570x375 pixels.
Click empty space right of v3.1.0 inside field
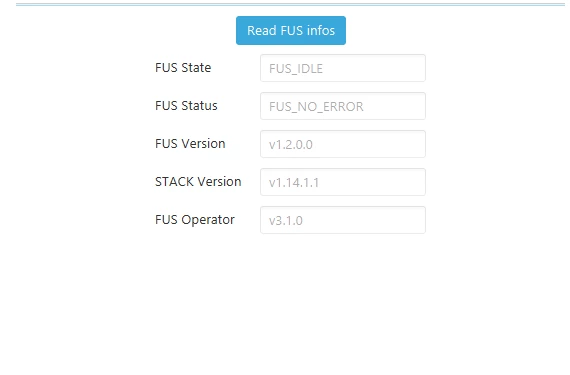coord(364,220)
